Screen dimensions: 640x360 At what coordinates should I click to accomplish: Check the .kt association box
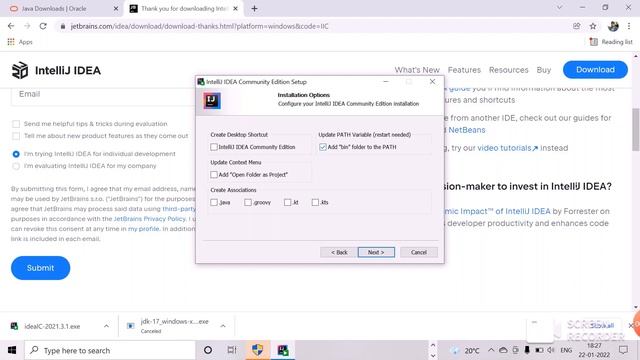288,202
